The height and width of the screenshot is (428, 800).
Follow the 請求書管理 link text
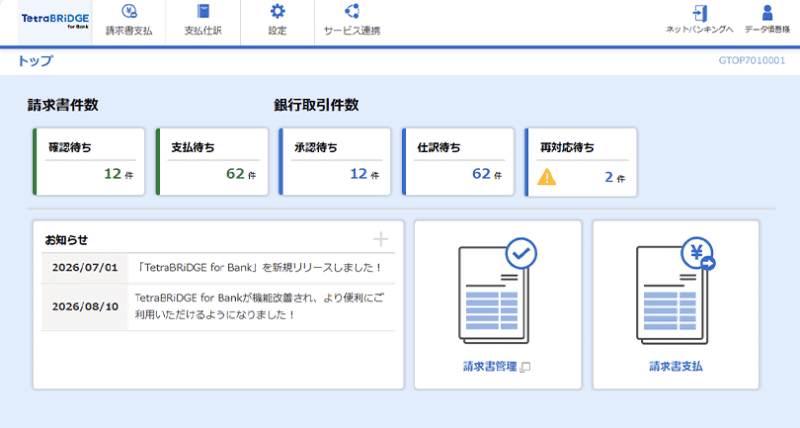pos(490,367)
